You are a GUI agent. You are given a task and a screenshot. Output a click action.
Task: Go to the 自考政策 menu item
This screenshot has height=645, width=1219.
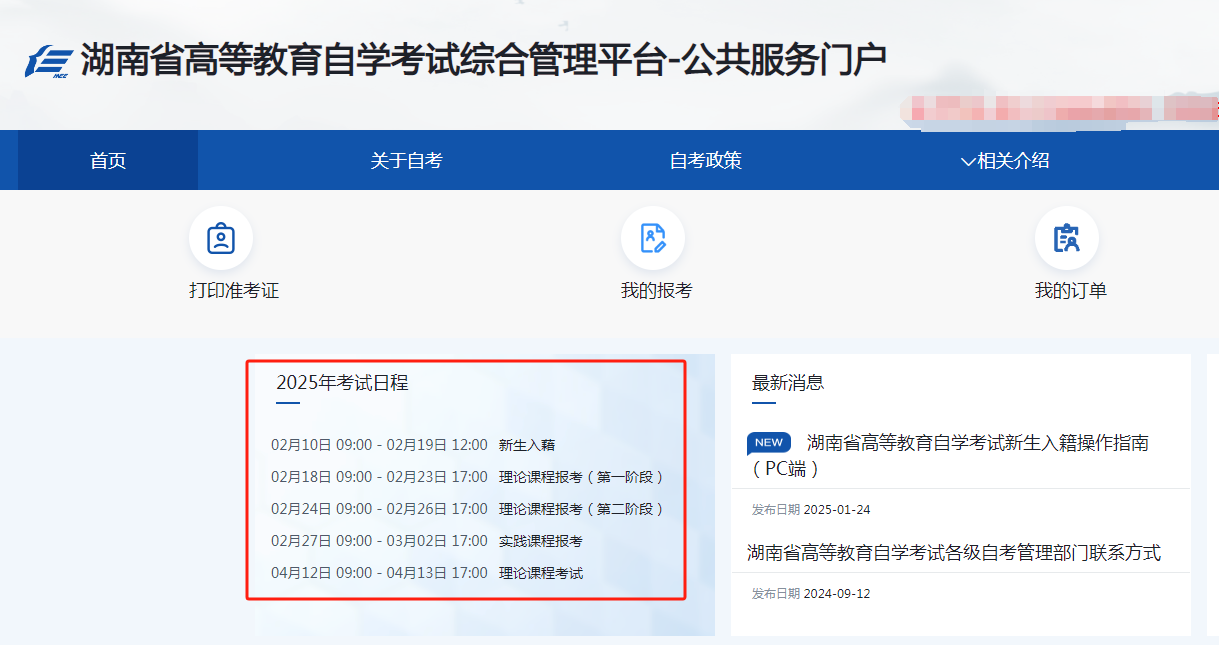[x=706, y=161]
